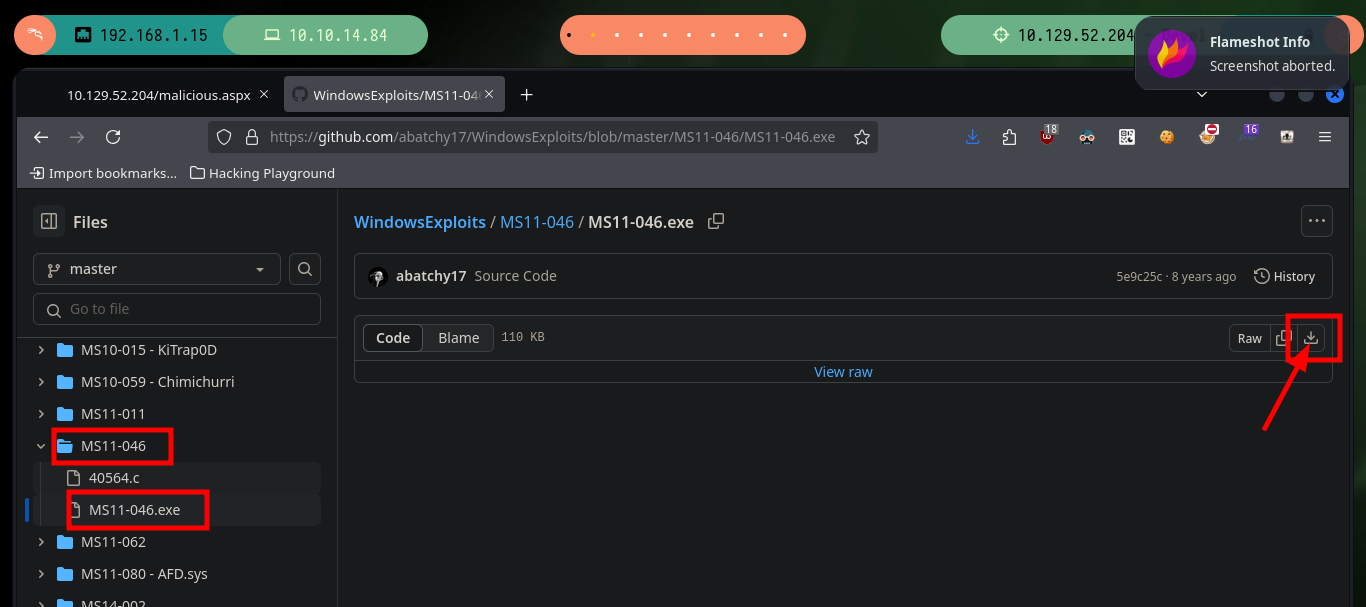The width and height of the screenshot is (1366, 607).
Task: Close the WindowsExploits GitHub tab
Action: click(491, 94)
